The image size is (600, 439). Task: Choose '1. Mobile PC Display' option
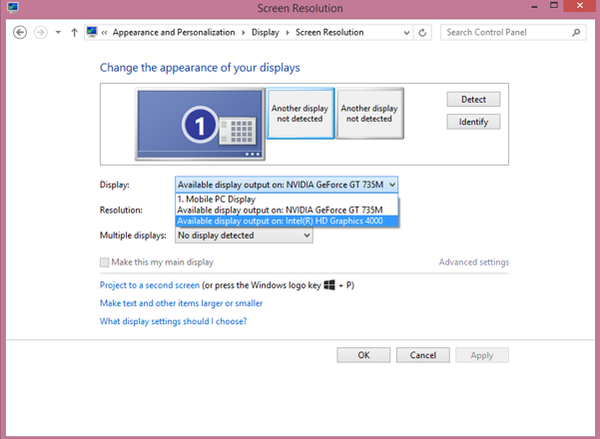(216, 198)
